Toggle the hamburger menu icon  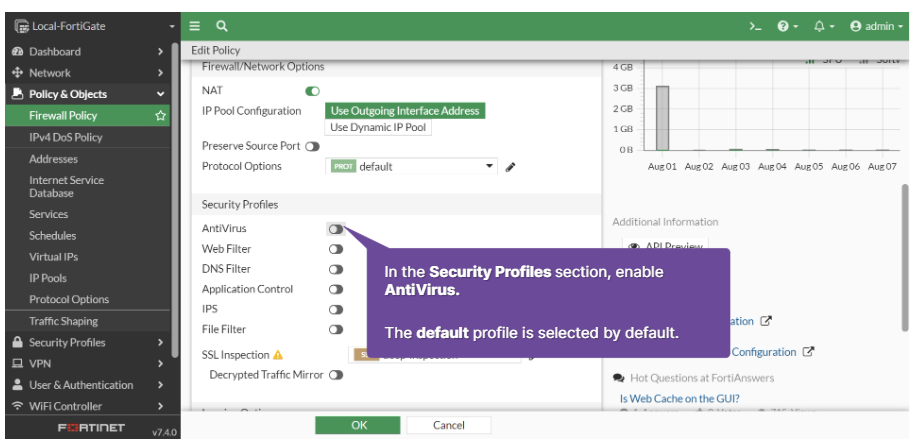(195, 26)
